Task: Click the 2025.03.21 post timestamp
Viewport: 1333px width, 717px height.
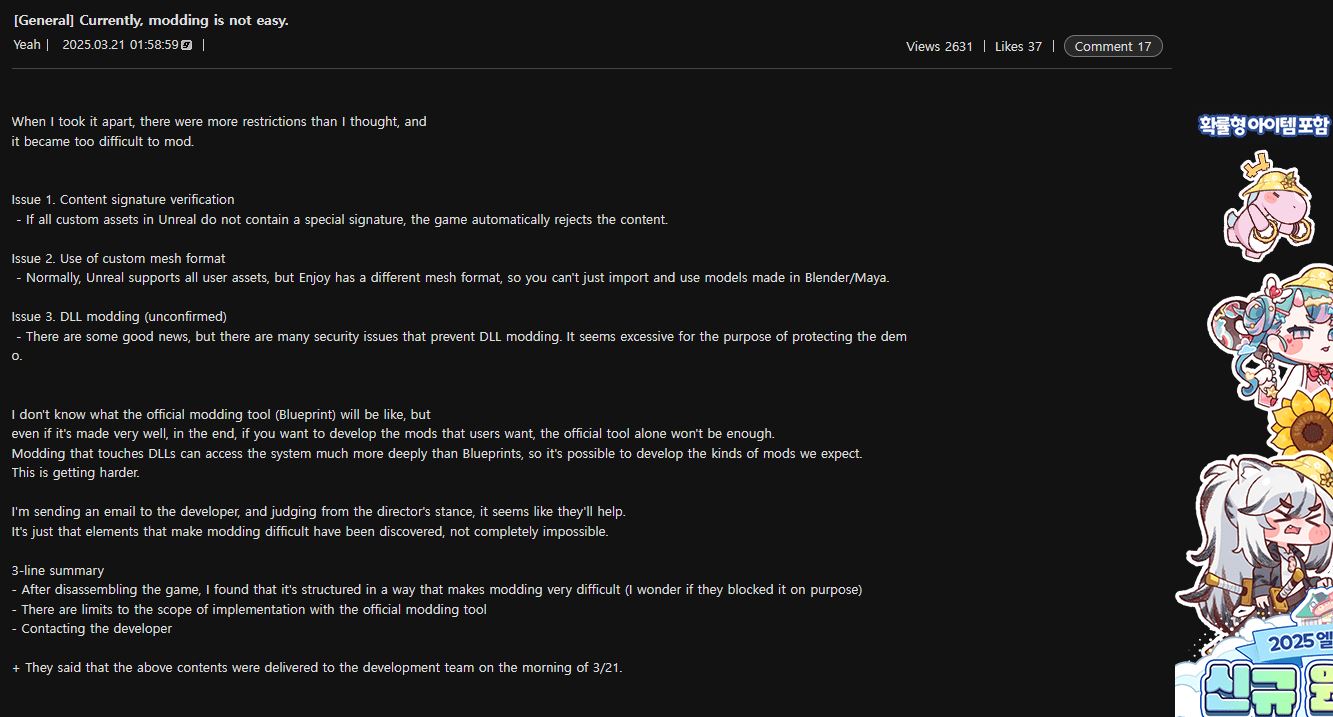Action: (x=120, y=45)
